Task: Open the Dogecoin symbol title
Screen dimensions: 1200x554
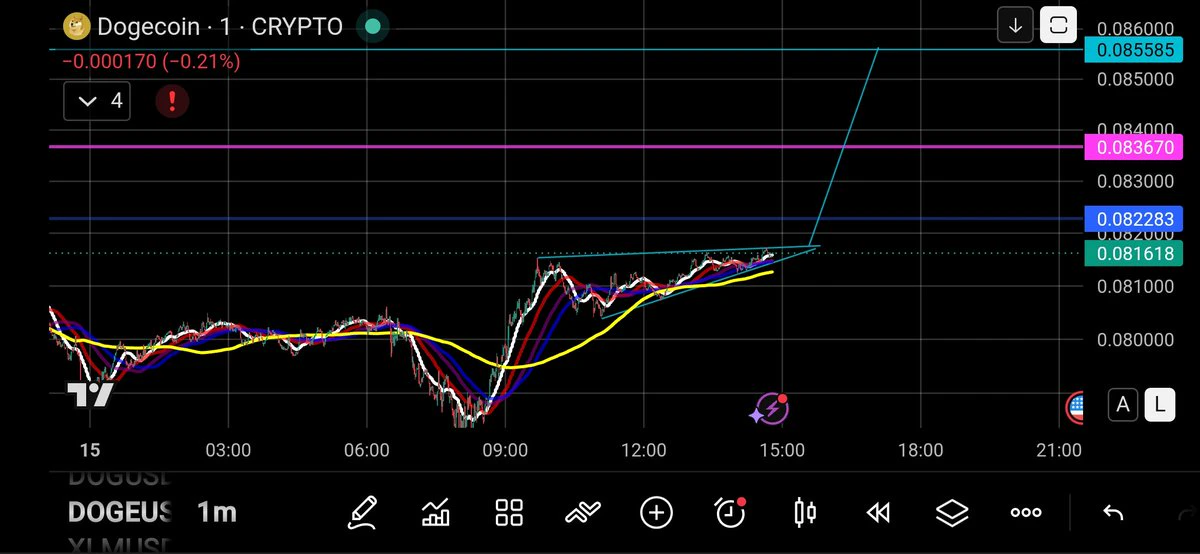Action: 220,27
